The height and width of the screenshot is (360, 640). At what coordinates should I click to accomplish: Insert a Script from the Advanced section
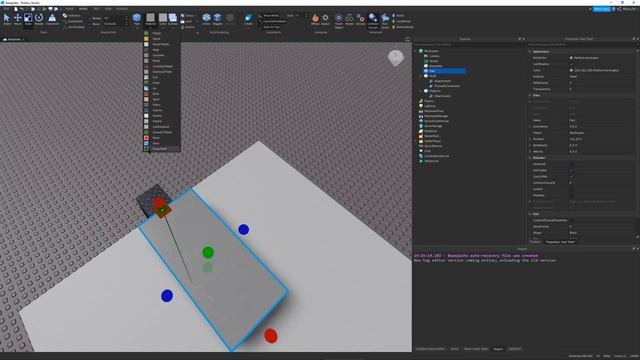point(398,16)
